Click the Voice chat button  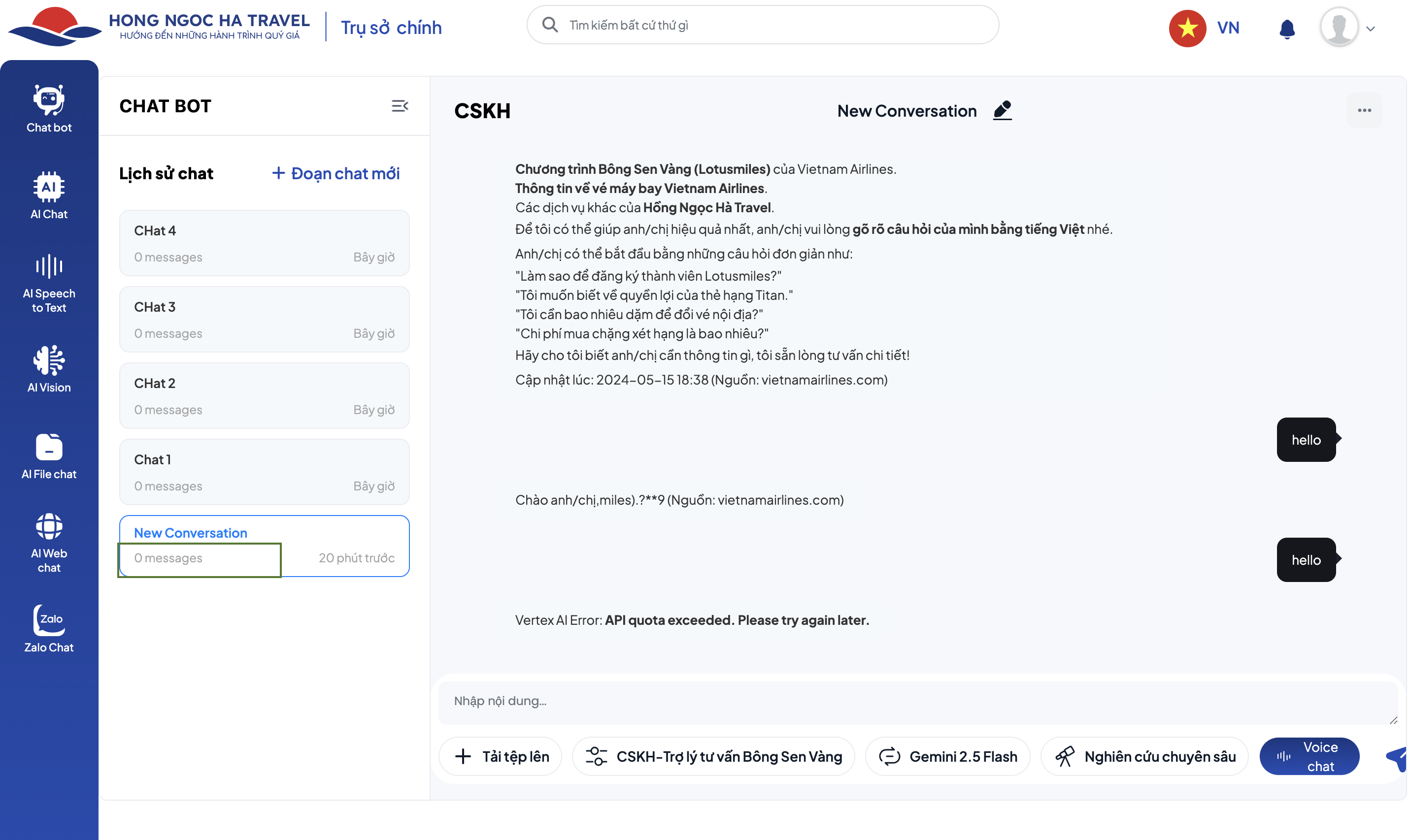[x=1309, y=756]
